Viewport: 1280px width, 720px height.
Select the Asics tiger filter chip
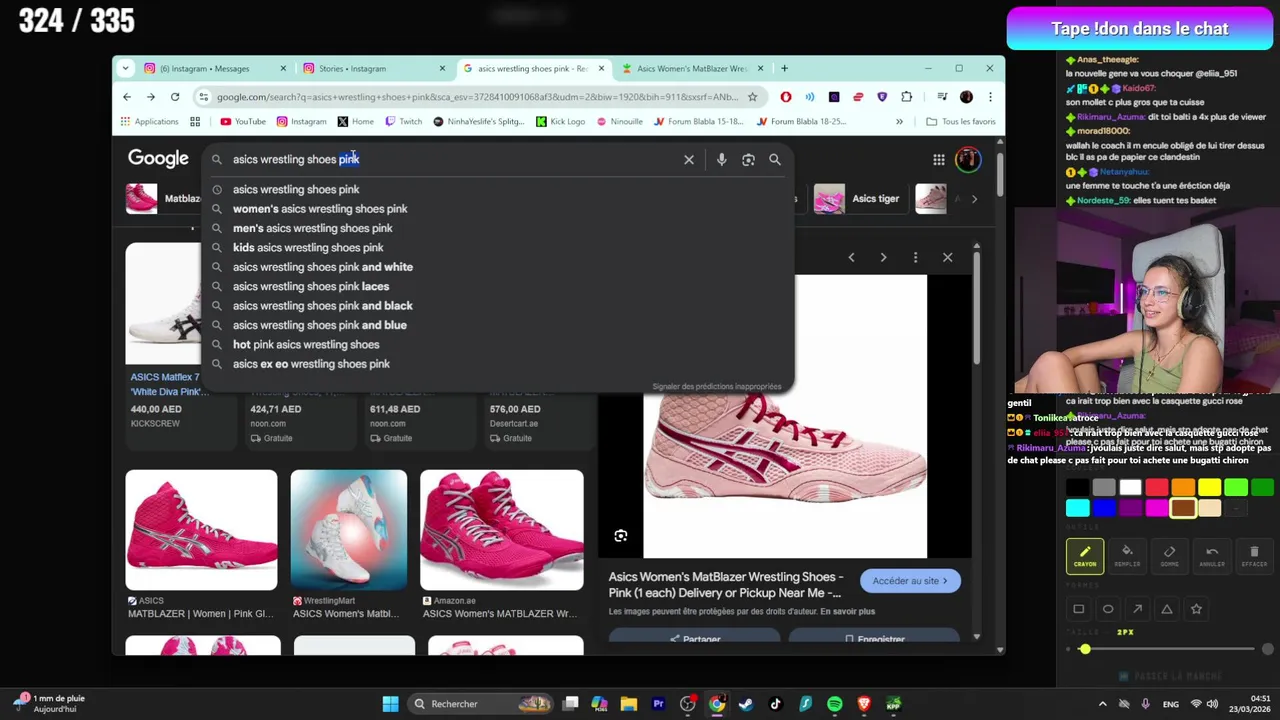pyautogui.click(x=859, y=199)
